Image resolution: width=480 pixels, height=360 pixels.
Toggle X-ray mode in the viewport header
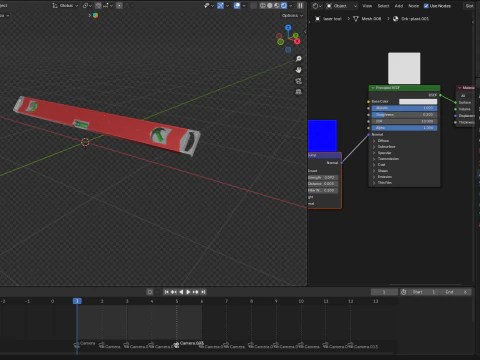pos(253,5)
